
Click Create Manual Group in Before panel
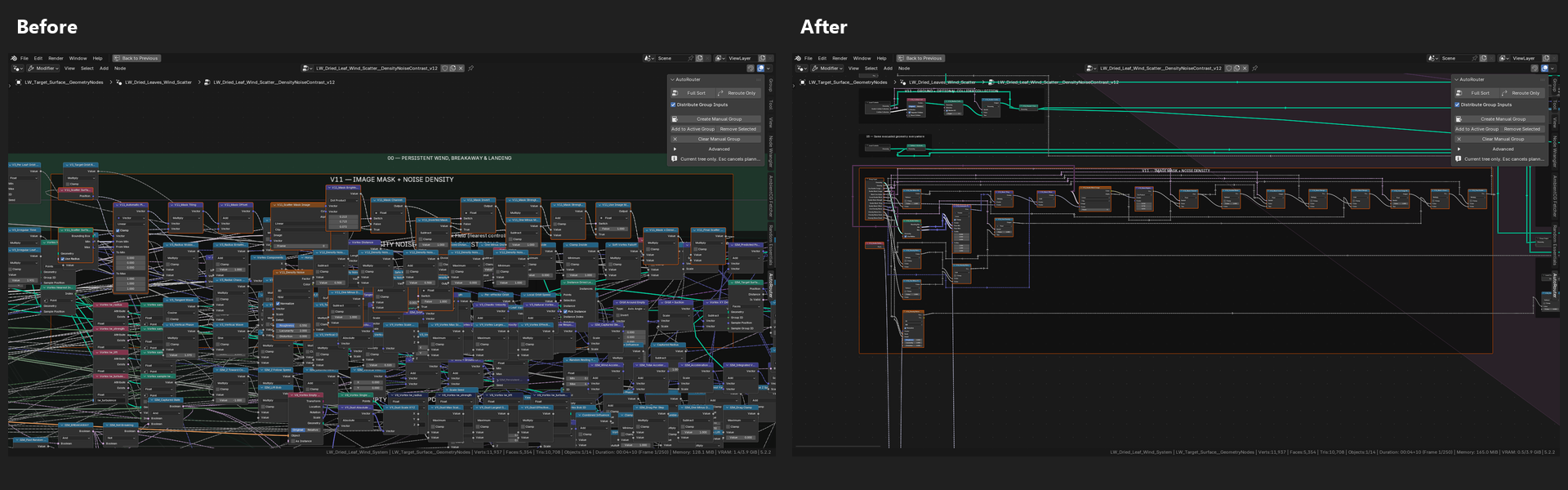[715, 119]
